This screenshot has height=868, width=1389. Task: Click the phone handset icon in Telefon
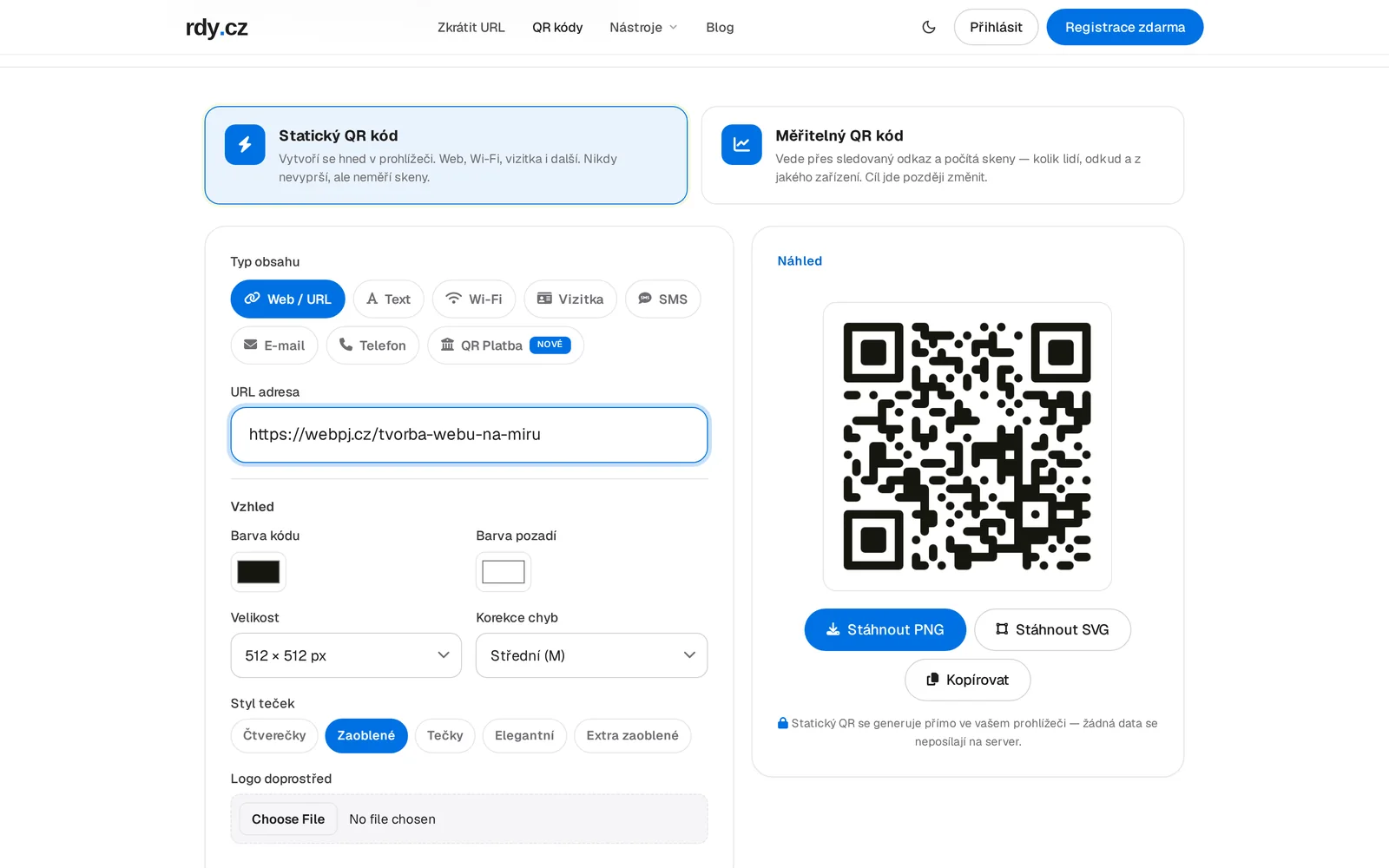pos(346,345)
